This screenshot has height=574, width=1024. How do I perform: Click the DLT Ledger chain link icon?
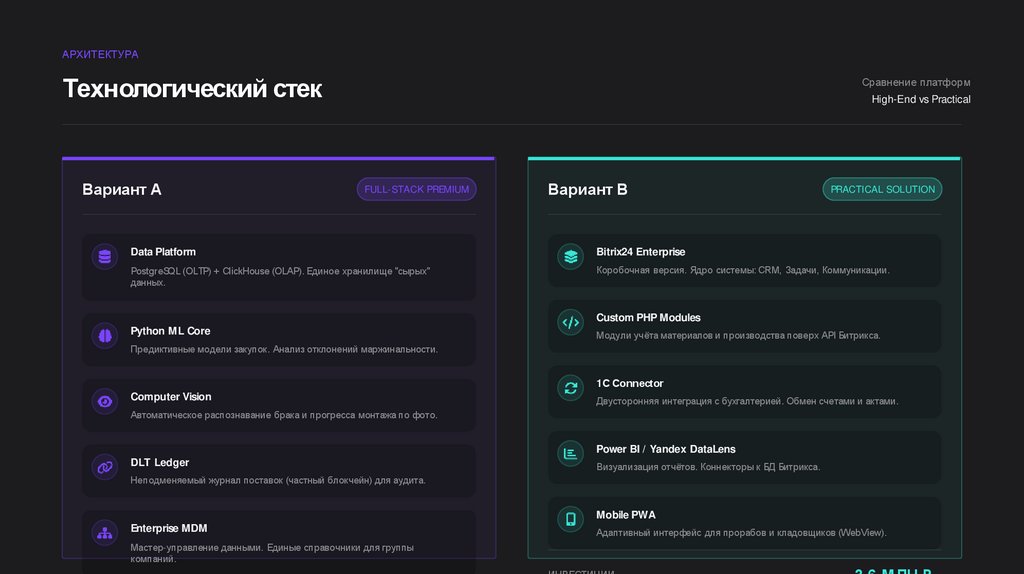(x=105, y=467)
